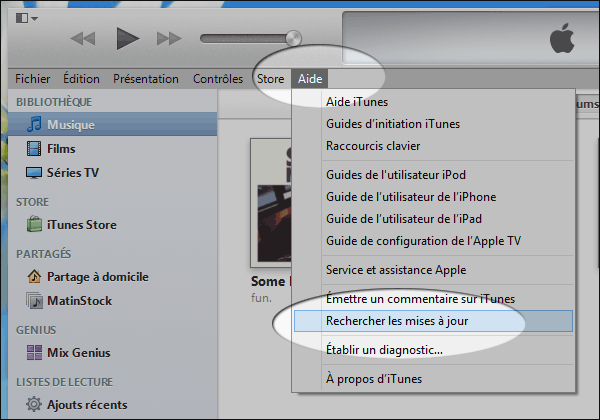Click Rechercher les mises à jour
Screen dimensions: 600x420
click(433, 321)
